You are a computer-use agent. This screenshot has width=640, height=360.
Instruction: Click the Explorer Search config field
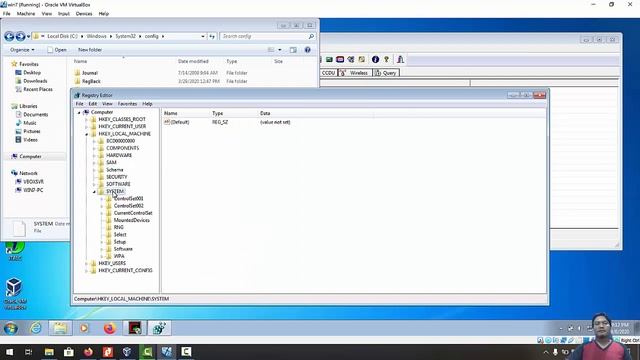[268, 36]
